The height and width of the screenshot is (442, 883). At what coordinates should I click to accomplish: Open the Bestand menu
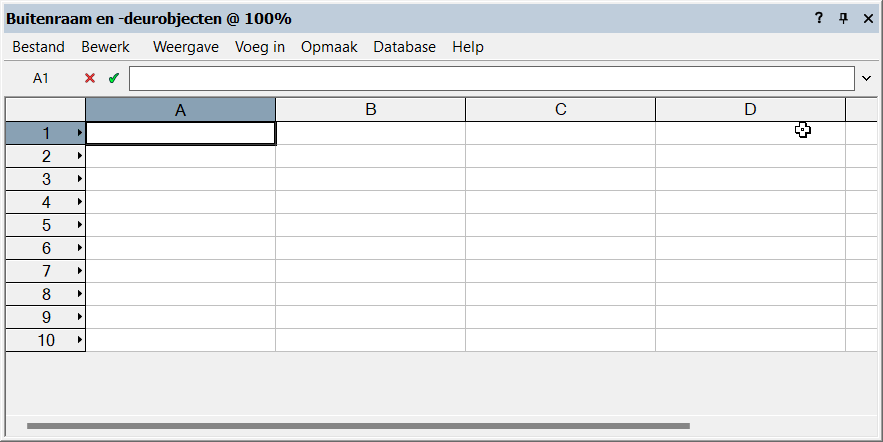(x=38, y=47)
